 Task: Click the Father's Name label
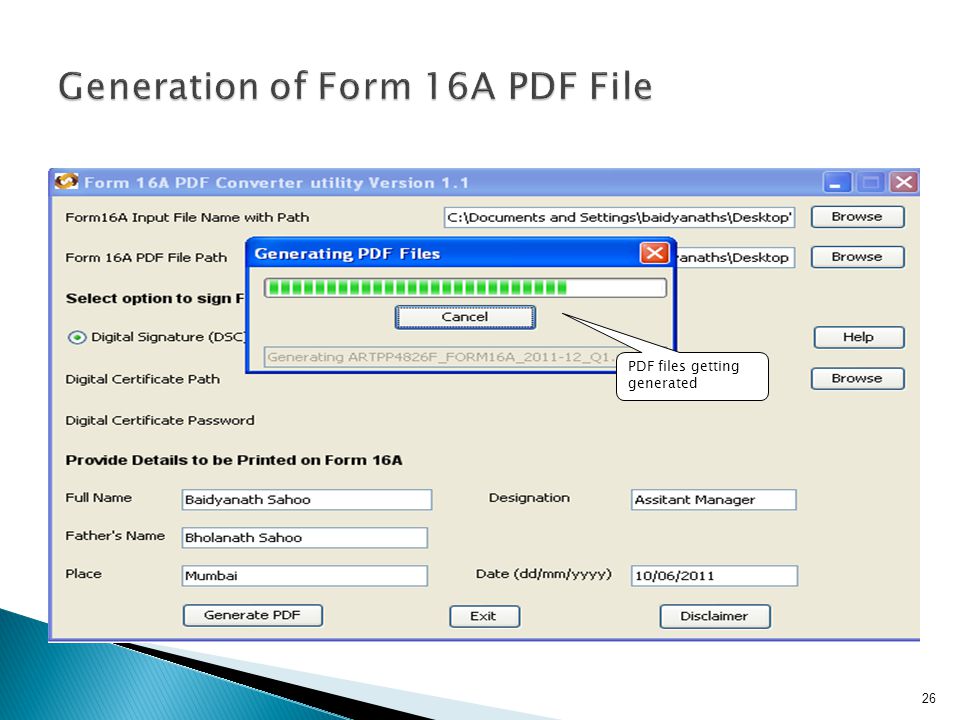point(115,536)
